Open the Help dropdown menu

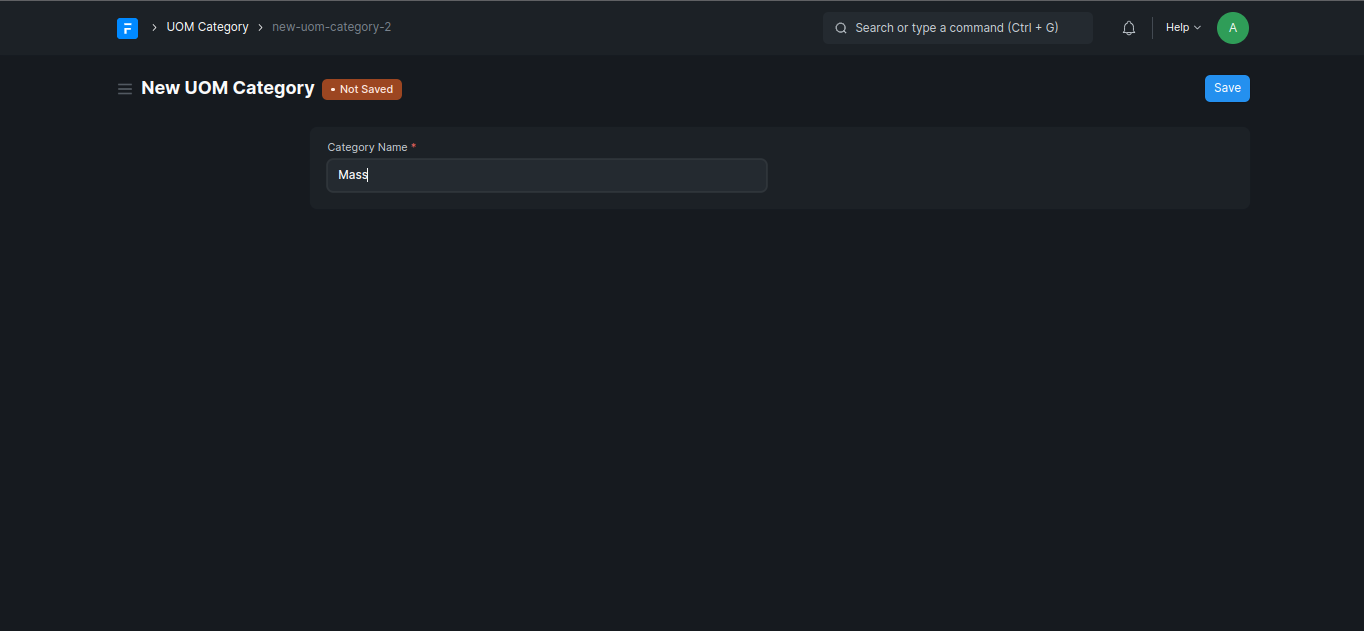tap(1182, 28)
